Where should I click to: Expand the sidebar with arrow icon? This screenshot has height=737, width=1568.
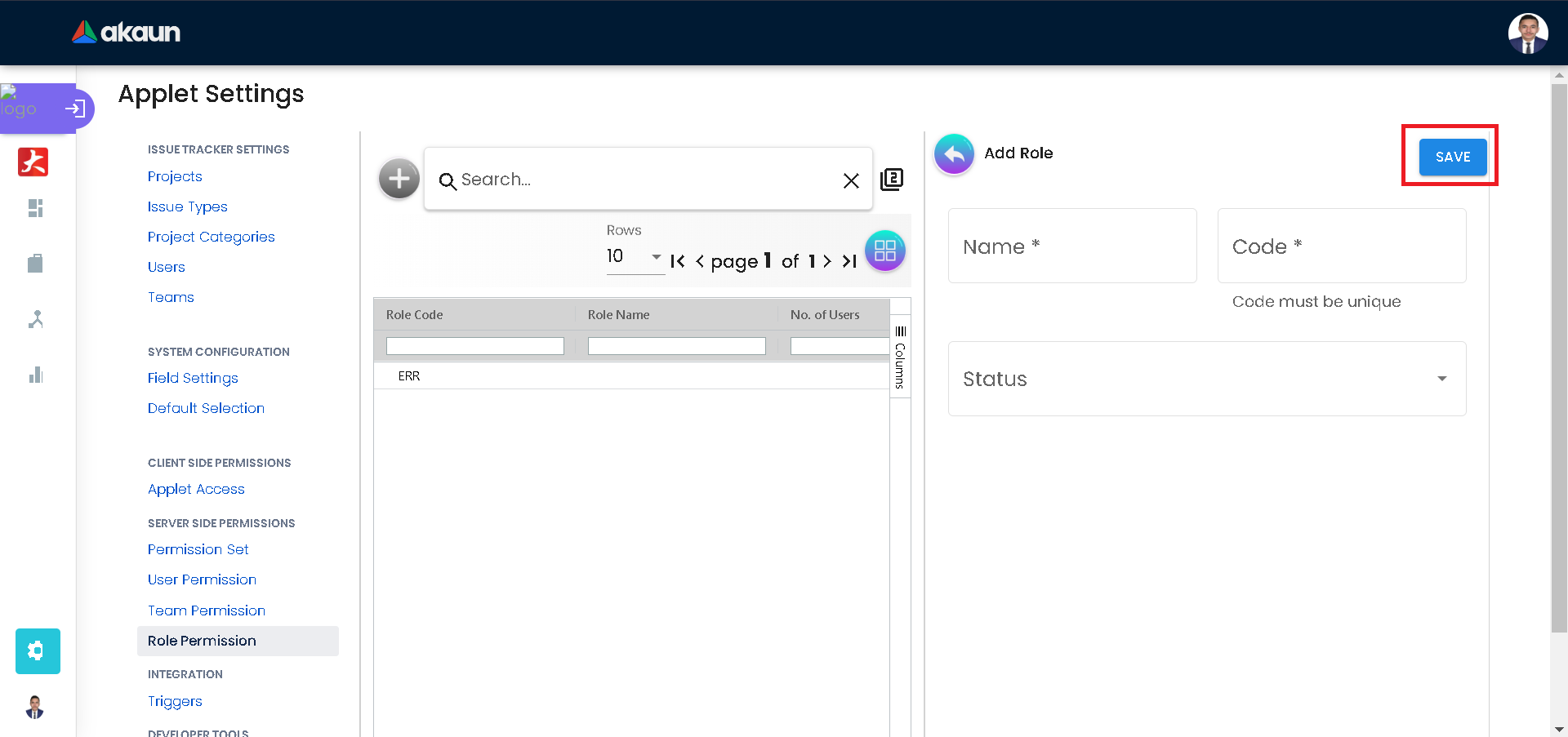pyautogui.click(x=75, y=108)
